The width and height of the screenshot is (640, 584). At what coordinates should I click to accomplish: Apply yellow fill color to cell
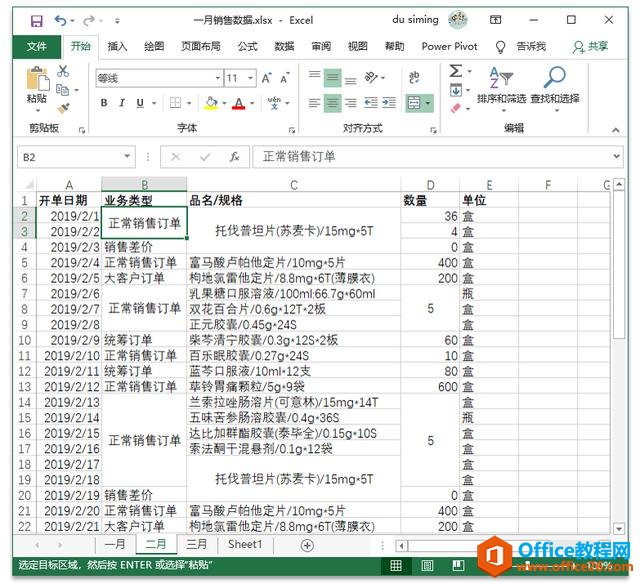[x=211, y=103]
